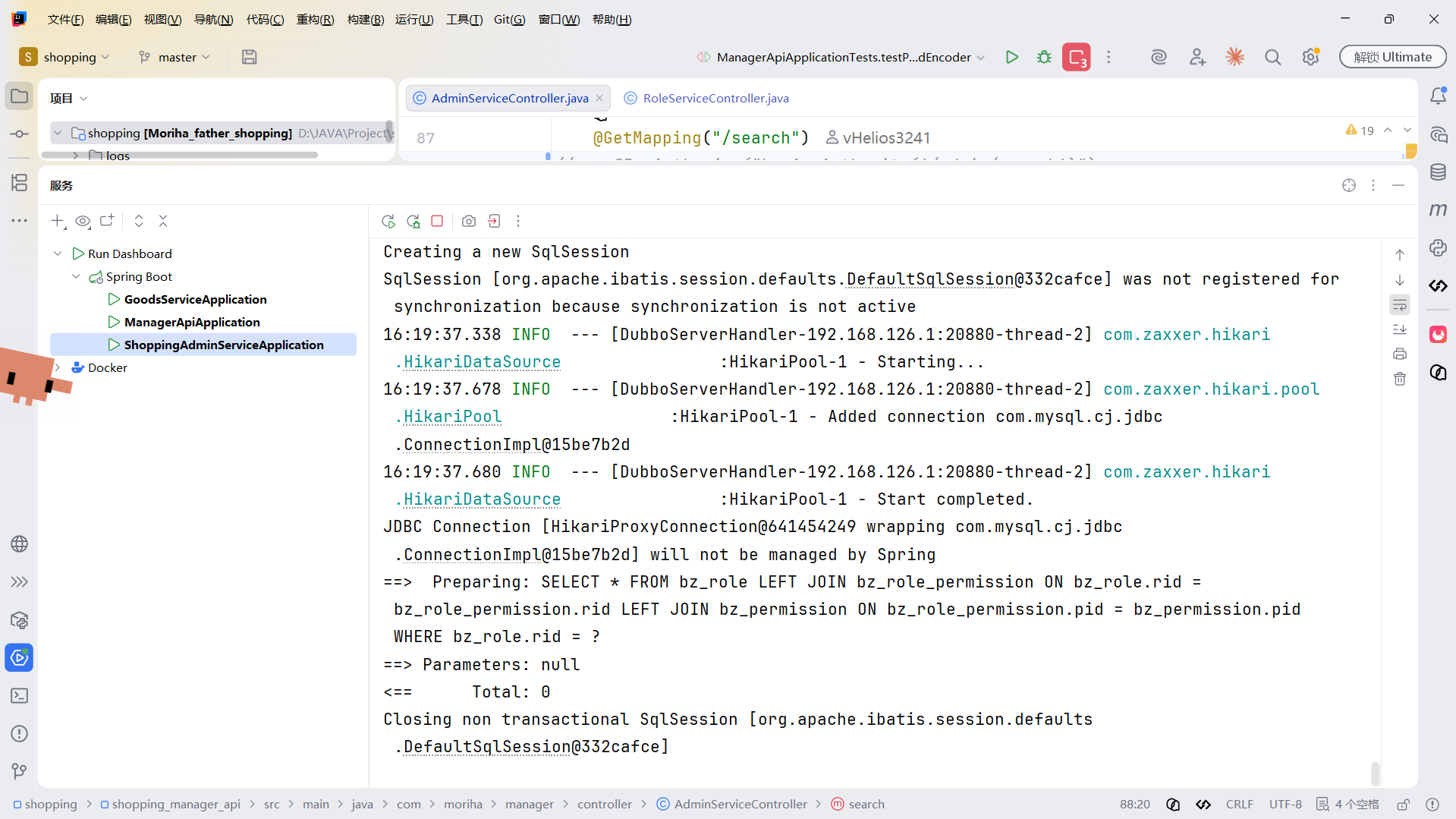Select the ManagerApiApplication service
This screenshot has height=819, width=1456.
coord(192,322)
